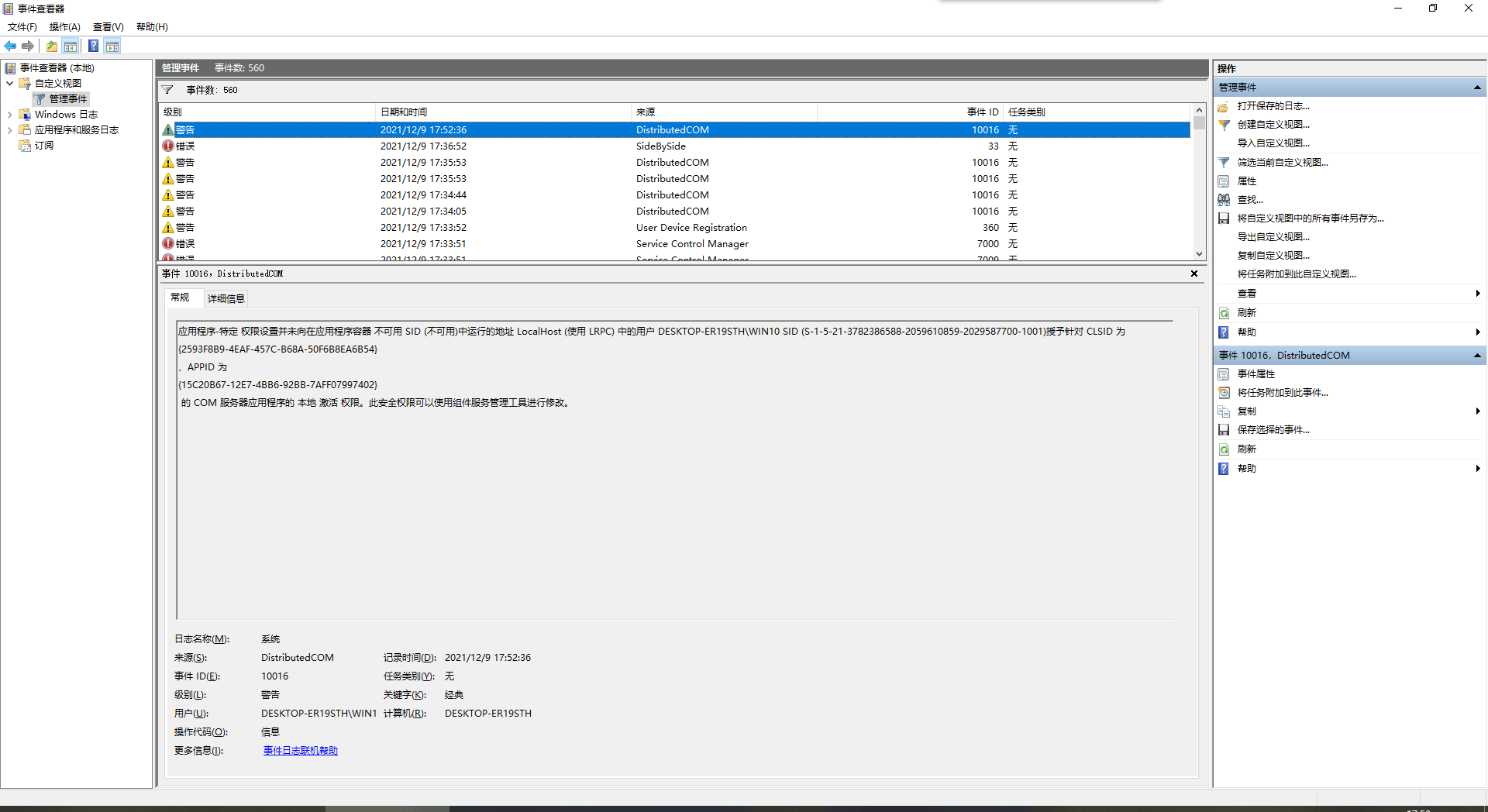Collapse the 管理事件 actions section arrow

click(1476, 87)
